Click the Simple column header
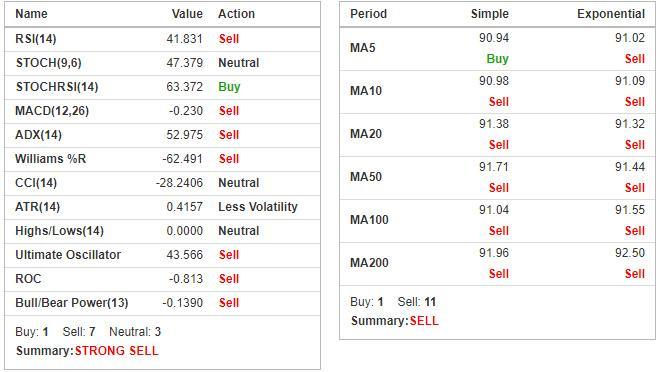The height and width of the screenshot is (372, 658). coord(490,14)
